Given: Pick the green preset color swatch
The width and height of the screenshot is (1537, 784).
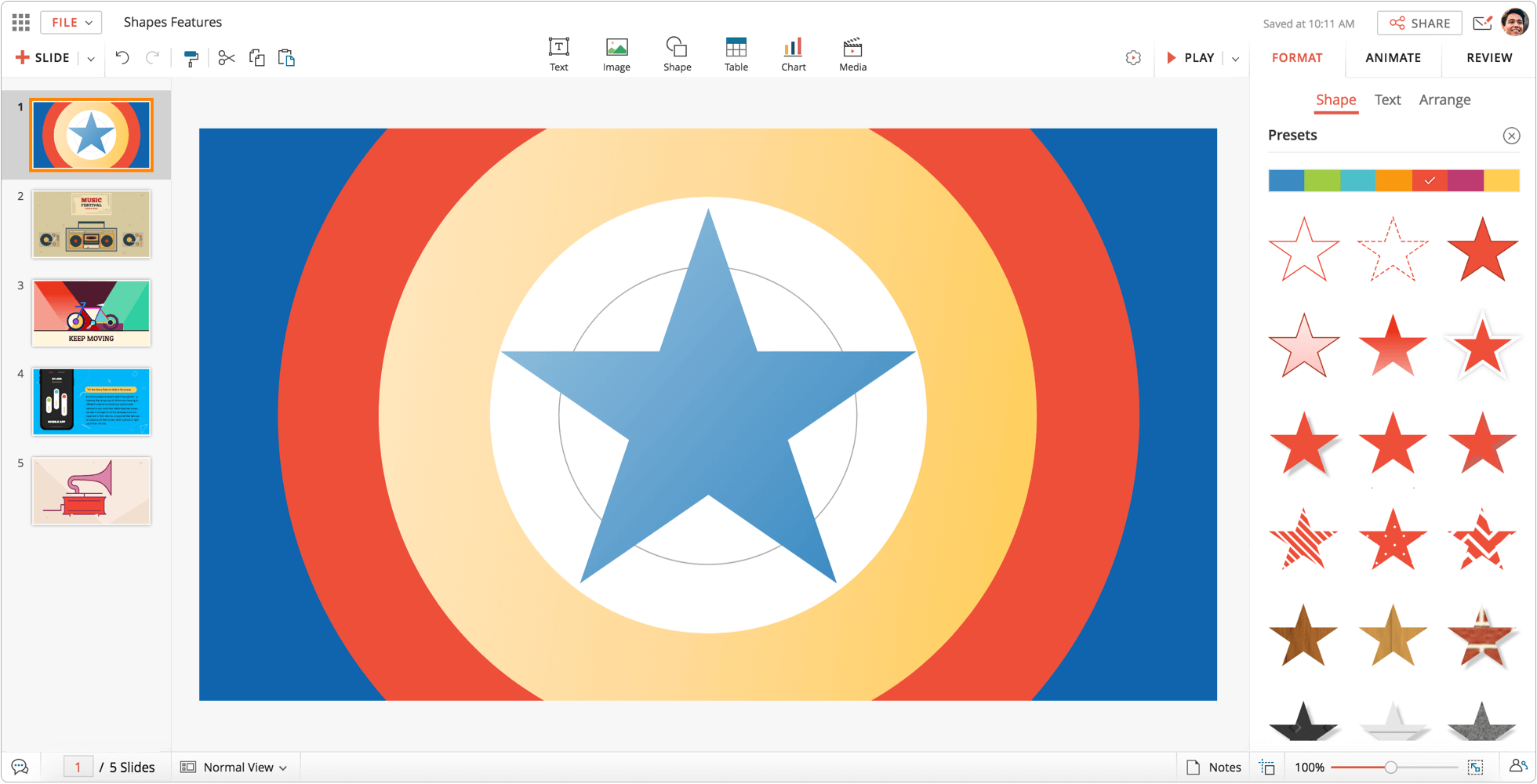Looking at the screenshot, I should 1322,180.
